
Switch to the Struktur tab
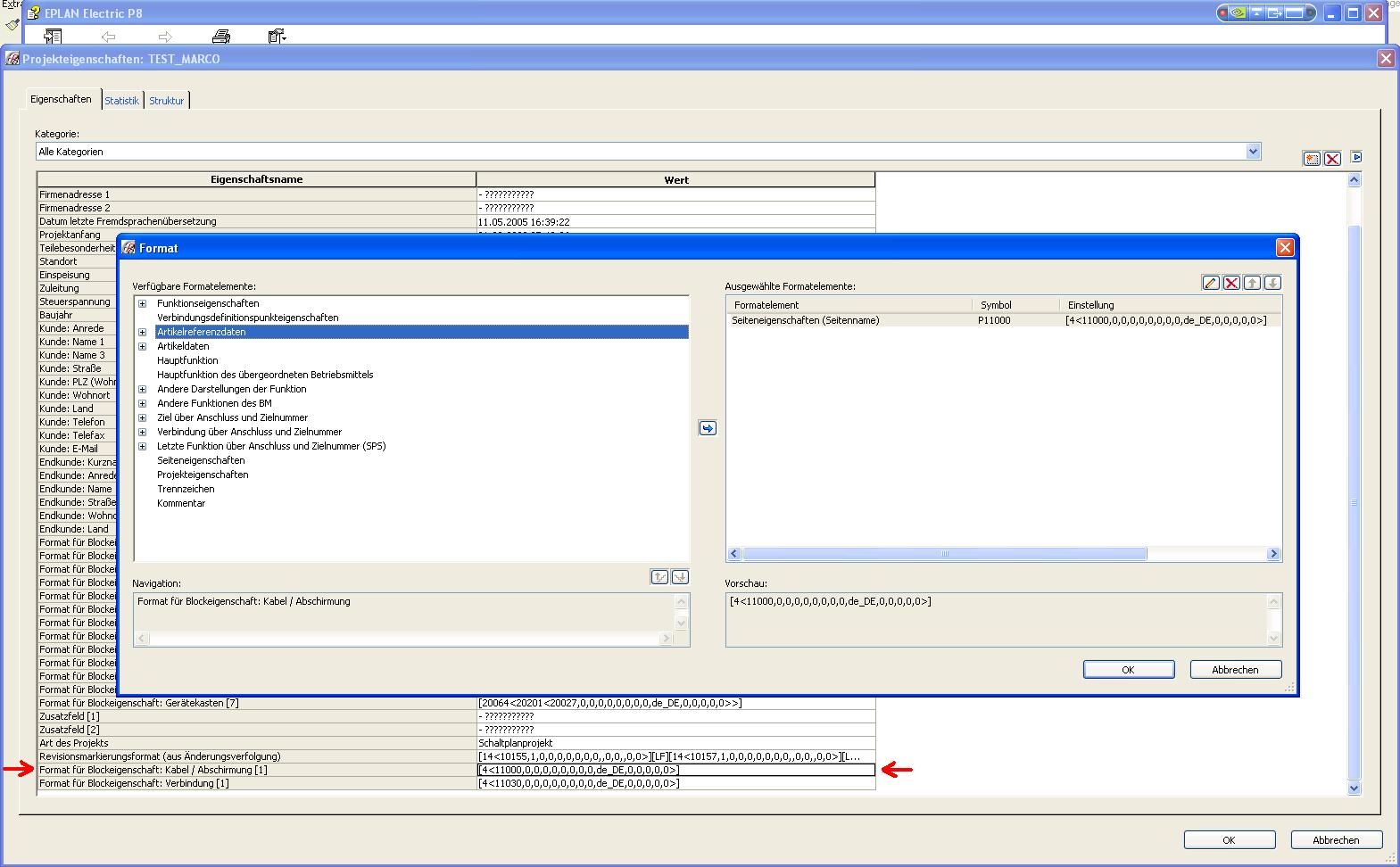166,101
